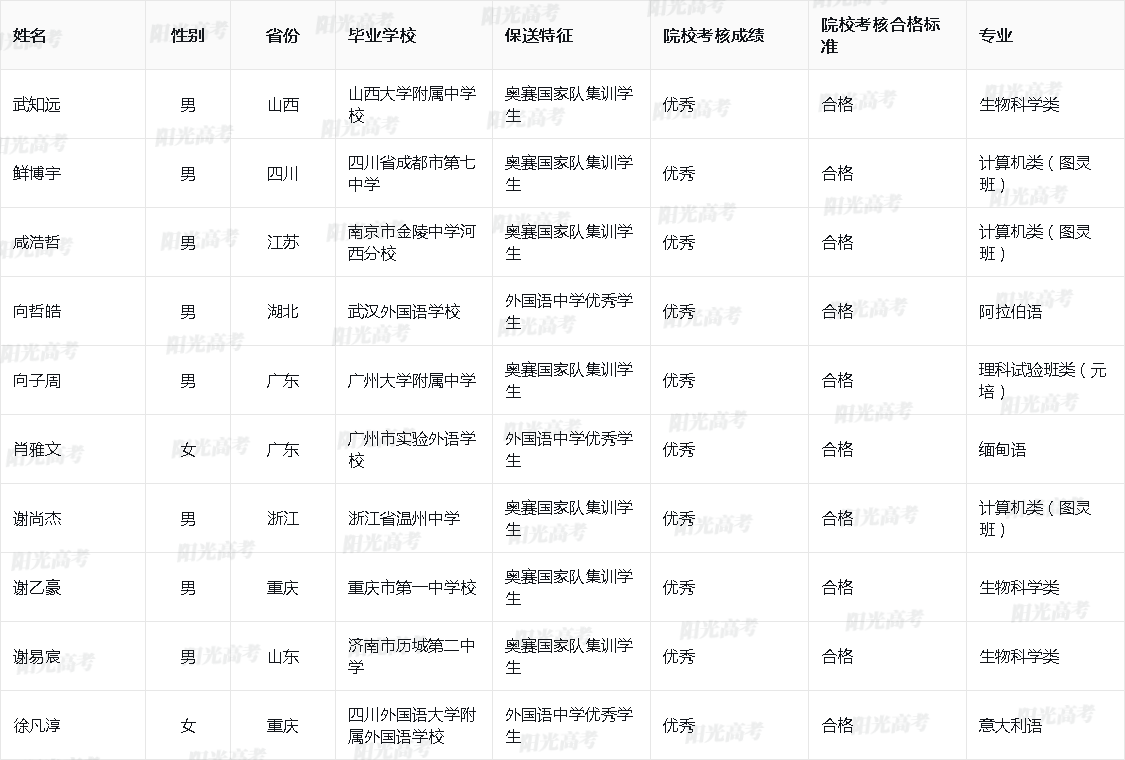The image size is (1125, 760).
Task: Click gender 男 in 武知远's row
Action: coord(188,105)
